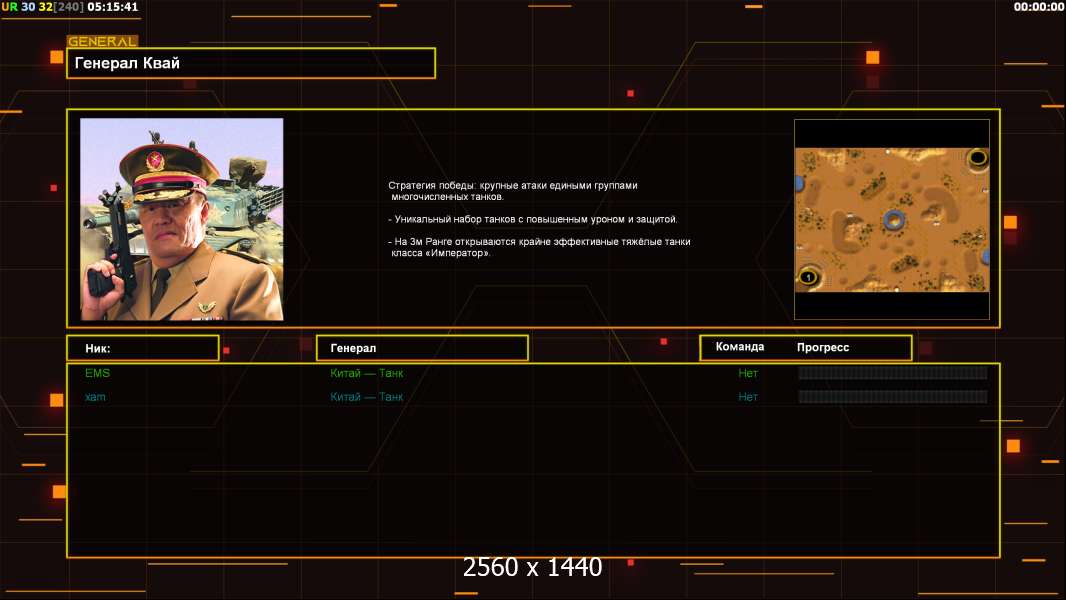Click EMS's 'Китай — Танк' general entry
The height and width of the screenshot is (600, 1066).
pyautogui.click(x=367, y=373)
